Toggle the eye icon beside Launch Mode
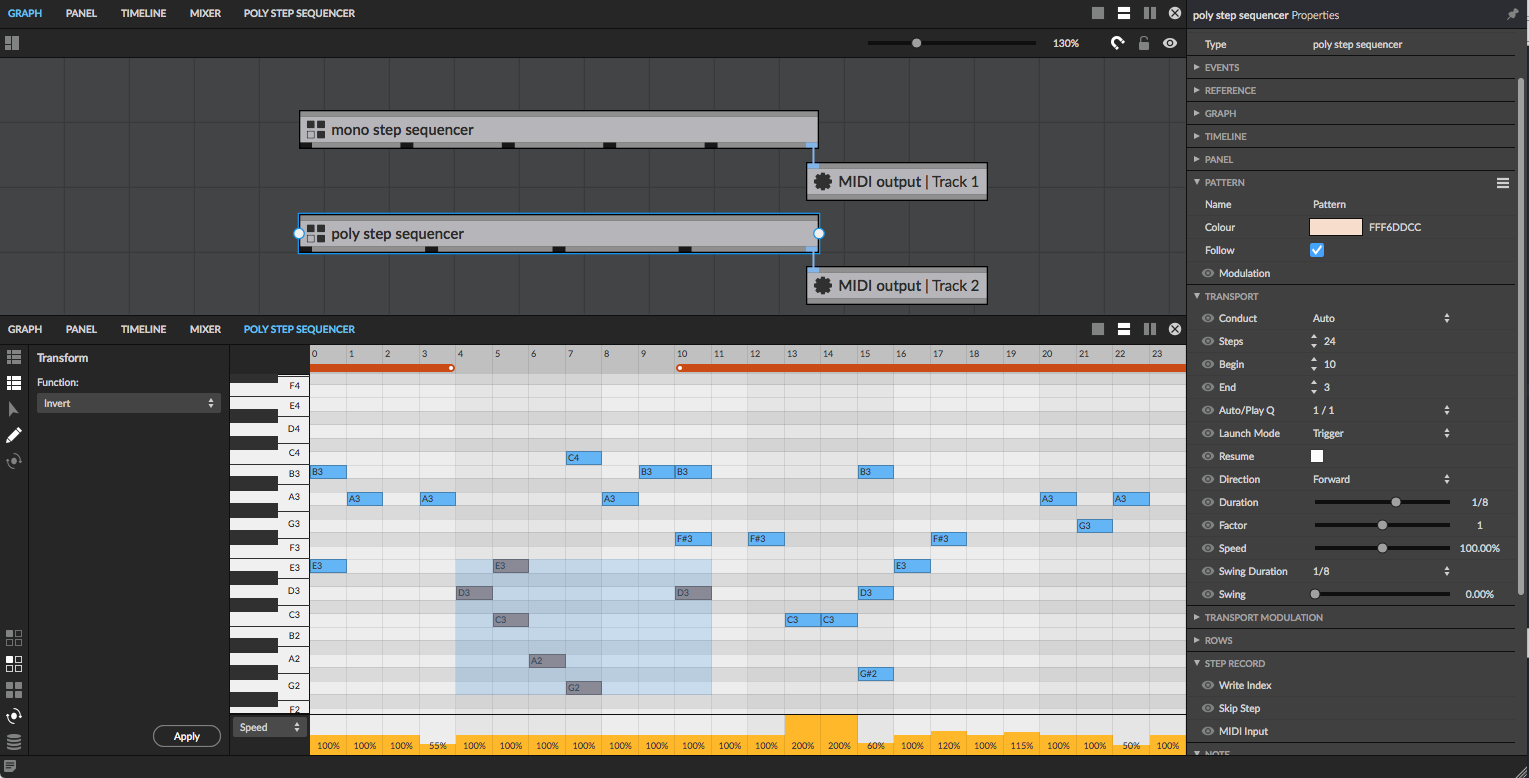The width and height of the screenshot is (1529, 778). [x=1208, y=433]
